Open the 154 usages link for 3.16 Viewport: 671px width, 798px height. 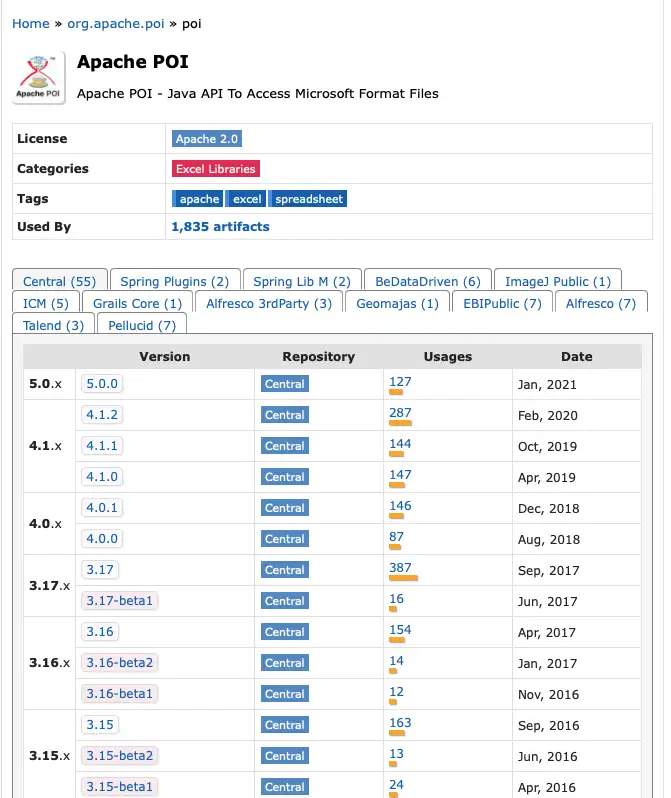[400, 630]
